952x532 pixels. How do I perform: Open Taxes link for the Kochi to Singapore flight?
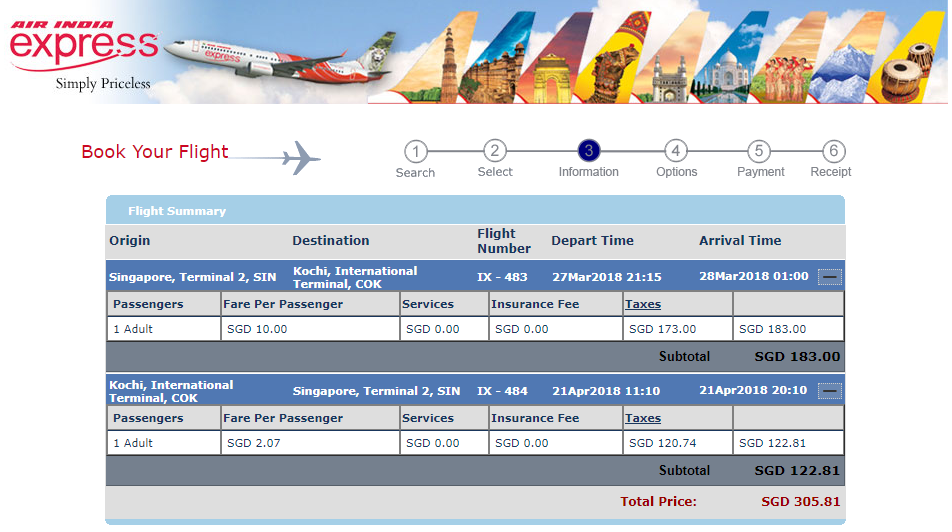(642, 418)
